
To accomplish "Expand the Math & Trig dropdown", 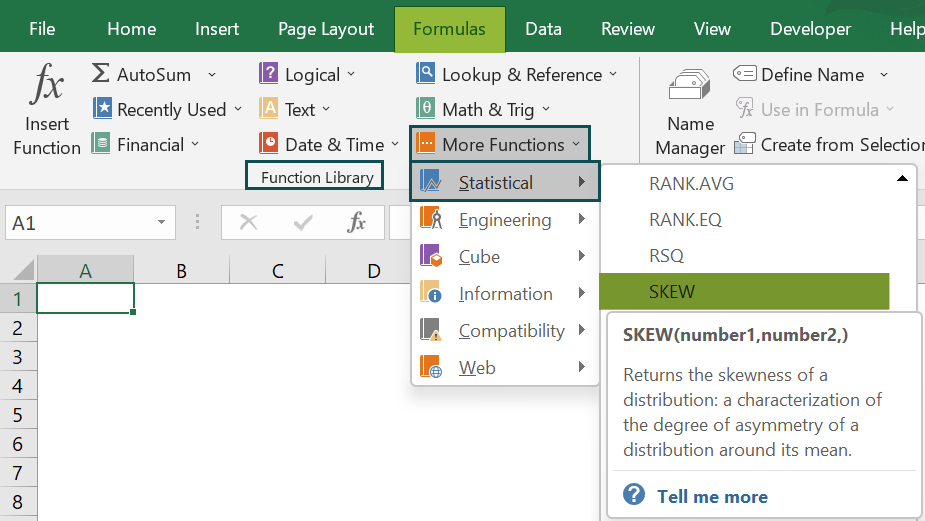I will pyautogui.click(x=546, y=109).
